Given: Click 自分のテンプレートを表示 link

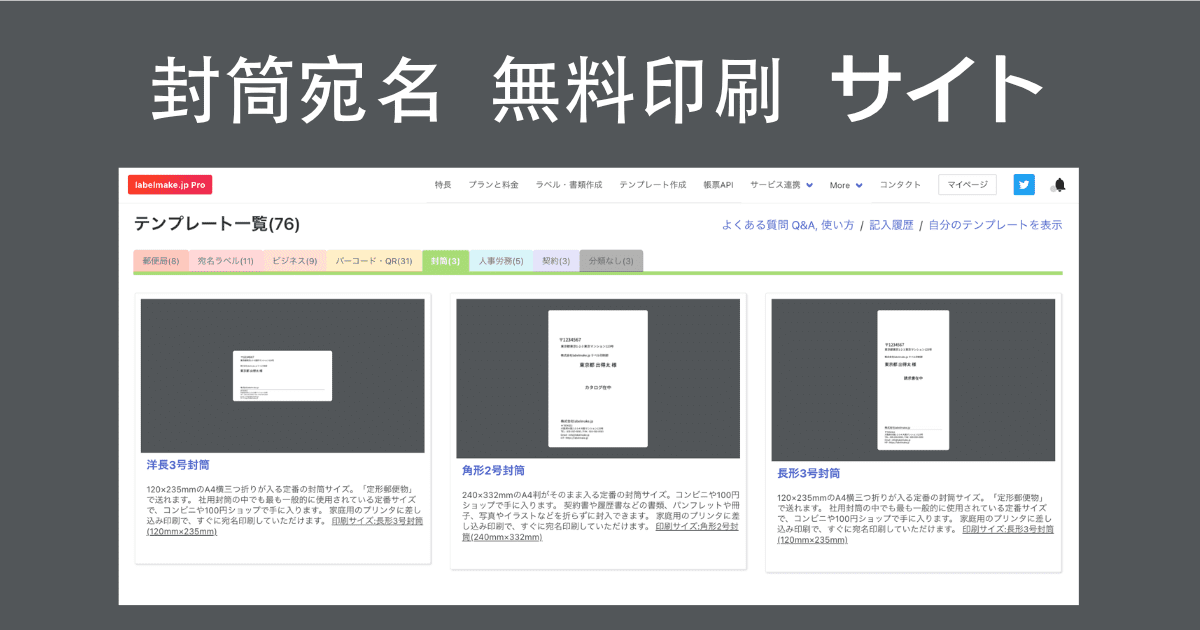Looking at the screenshot, I should [x=995, y=225].
